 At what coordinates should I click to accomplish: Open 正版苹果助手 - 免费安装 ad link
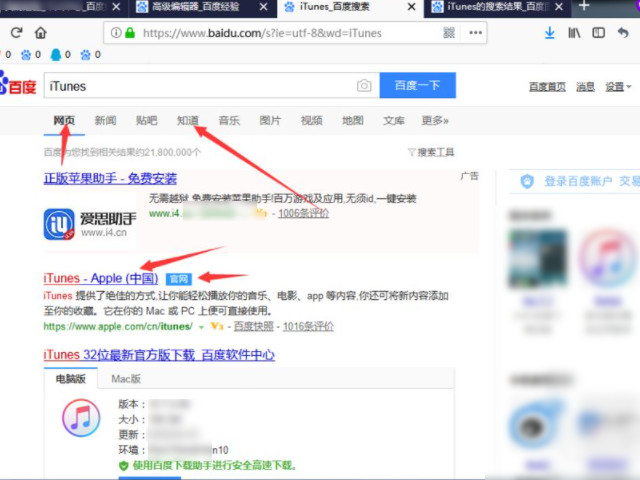pos(110,178)
